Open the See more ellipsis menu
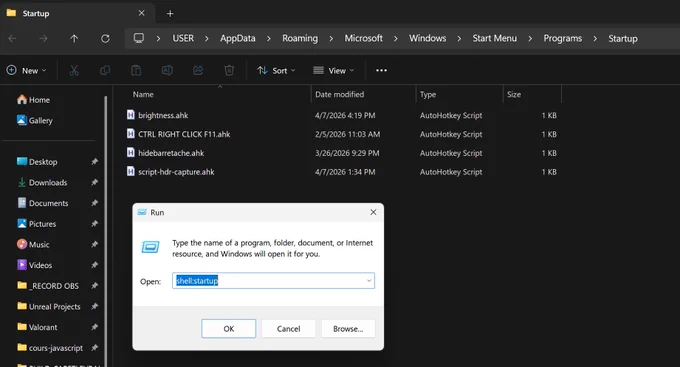 381,70
